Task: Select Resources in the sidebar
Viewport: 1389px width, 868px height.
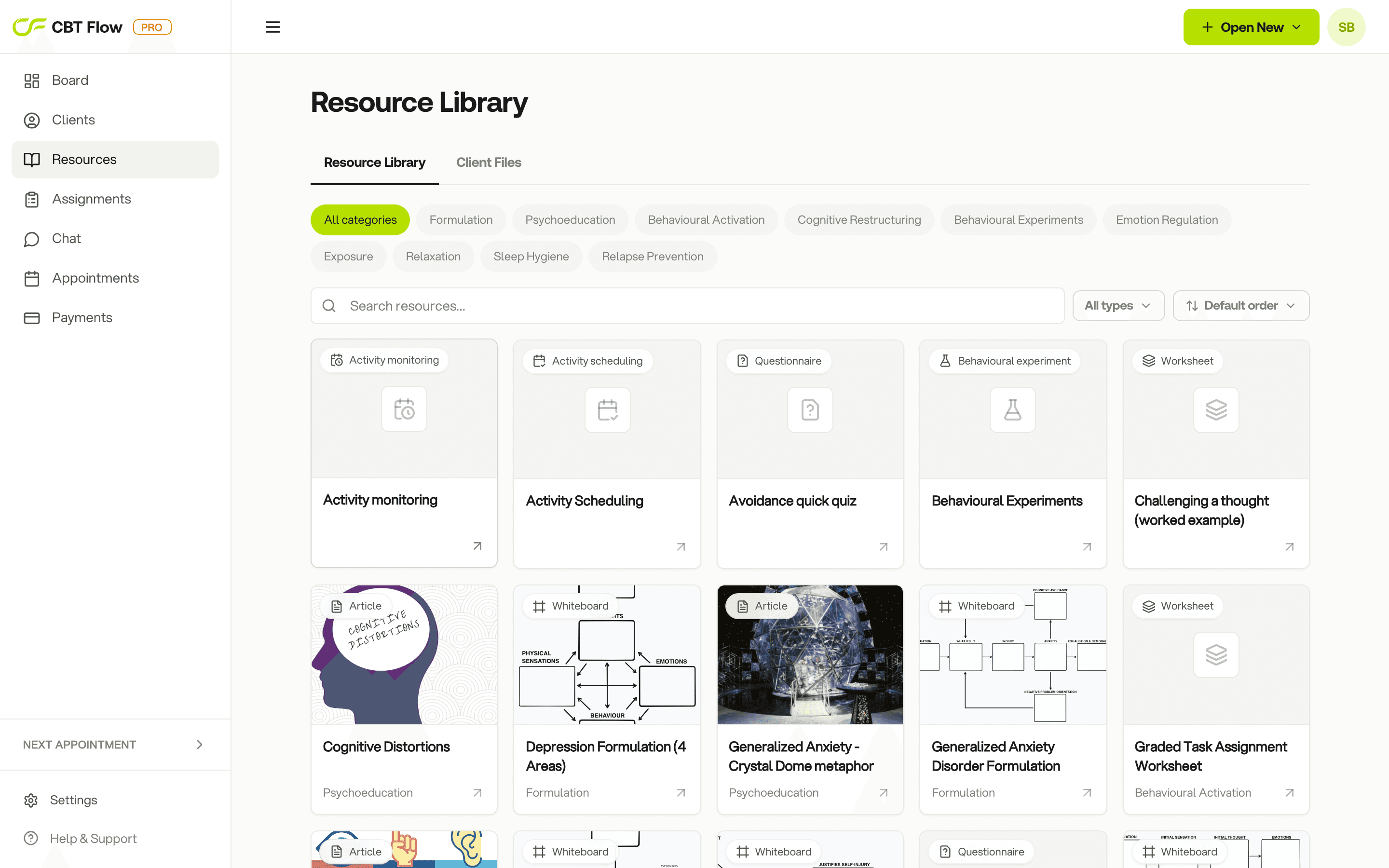Action: click(115, 160)
